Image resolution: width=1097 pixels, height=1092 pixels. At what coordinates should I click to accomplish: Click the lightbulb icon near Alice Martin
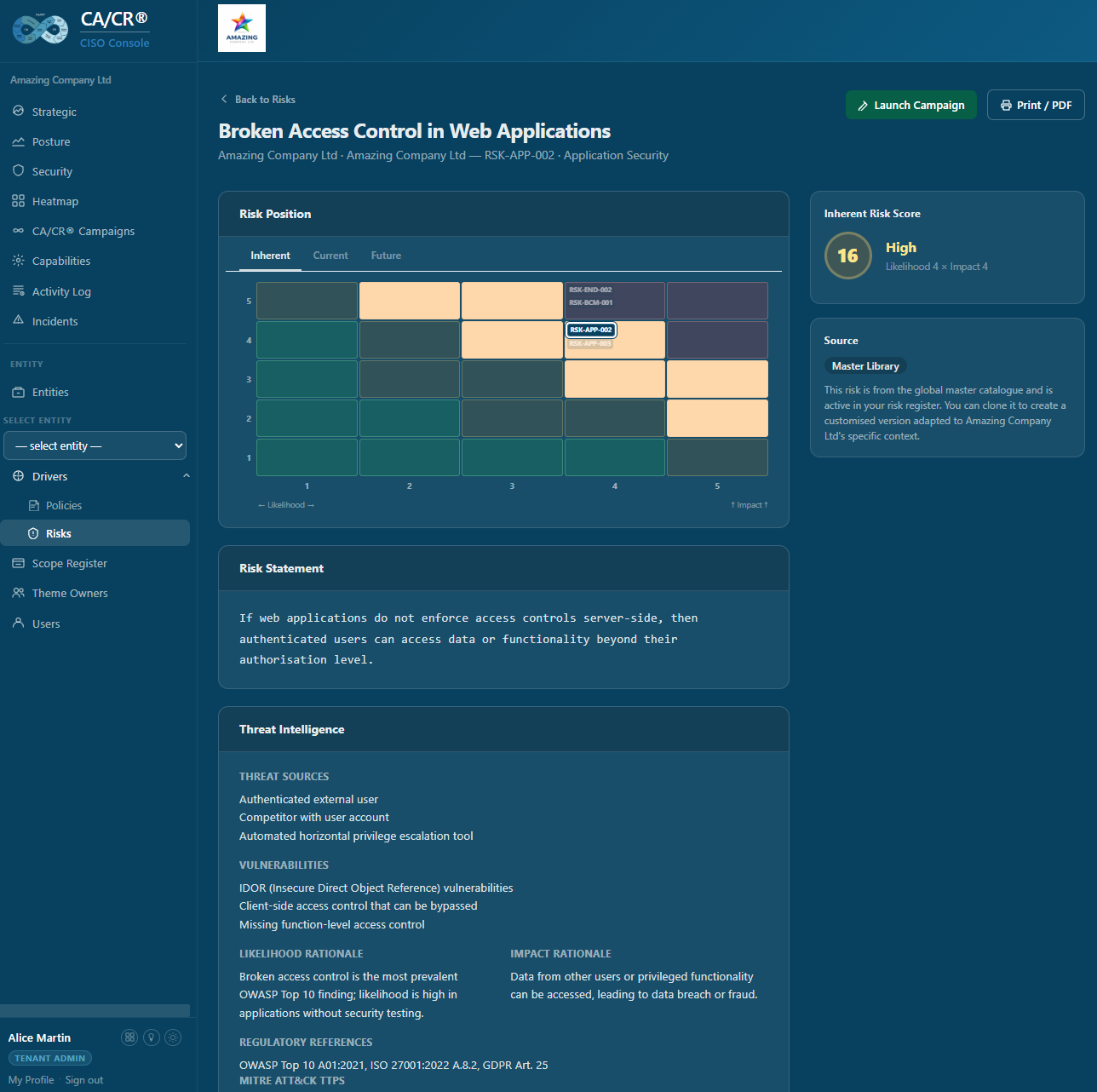coord(152,1037)
